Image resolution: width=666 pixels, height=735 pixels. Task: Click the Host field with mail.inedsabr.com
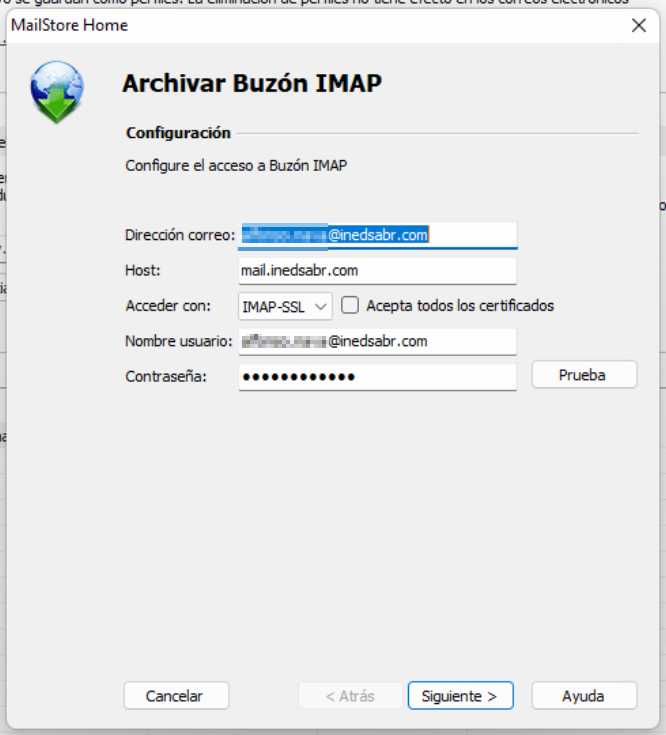377,271
